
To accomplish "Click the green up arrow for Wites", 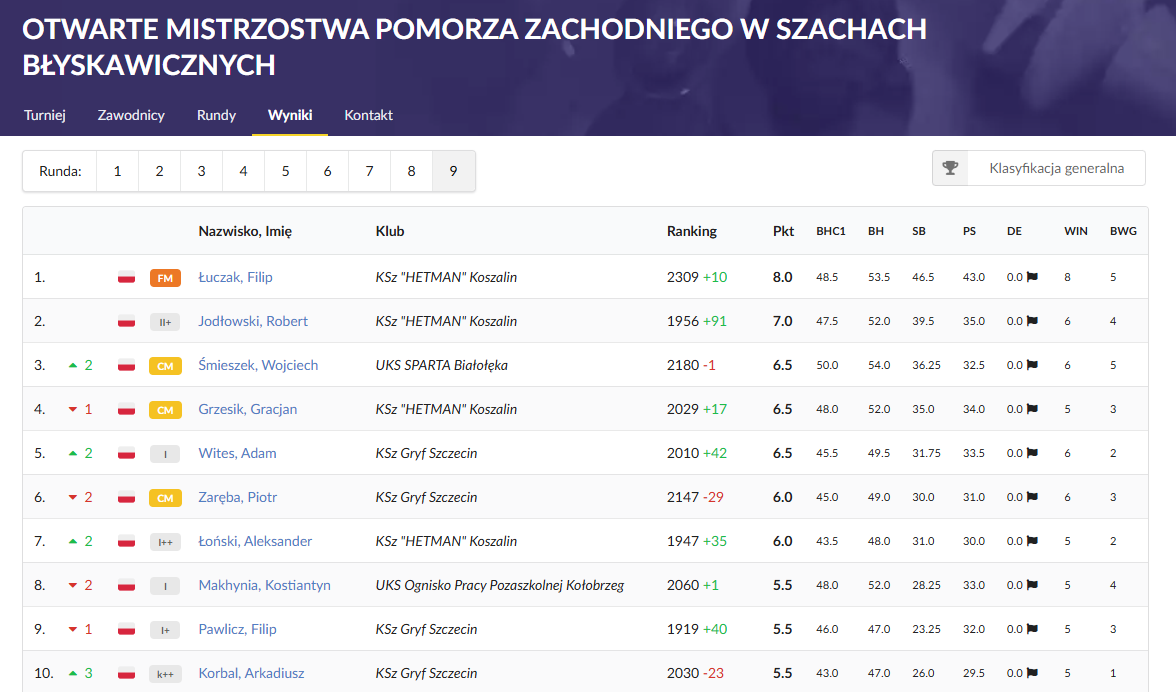I will click(x=73, y=453).
